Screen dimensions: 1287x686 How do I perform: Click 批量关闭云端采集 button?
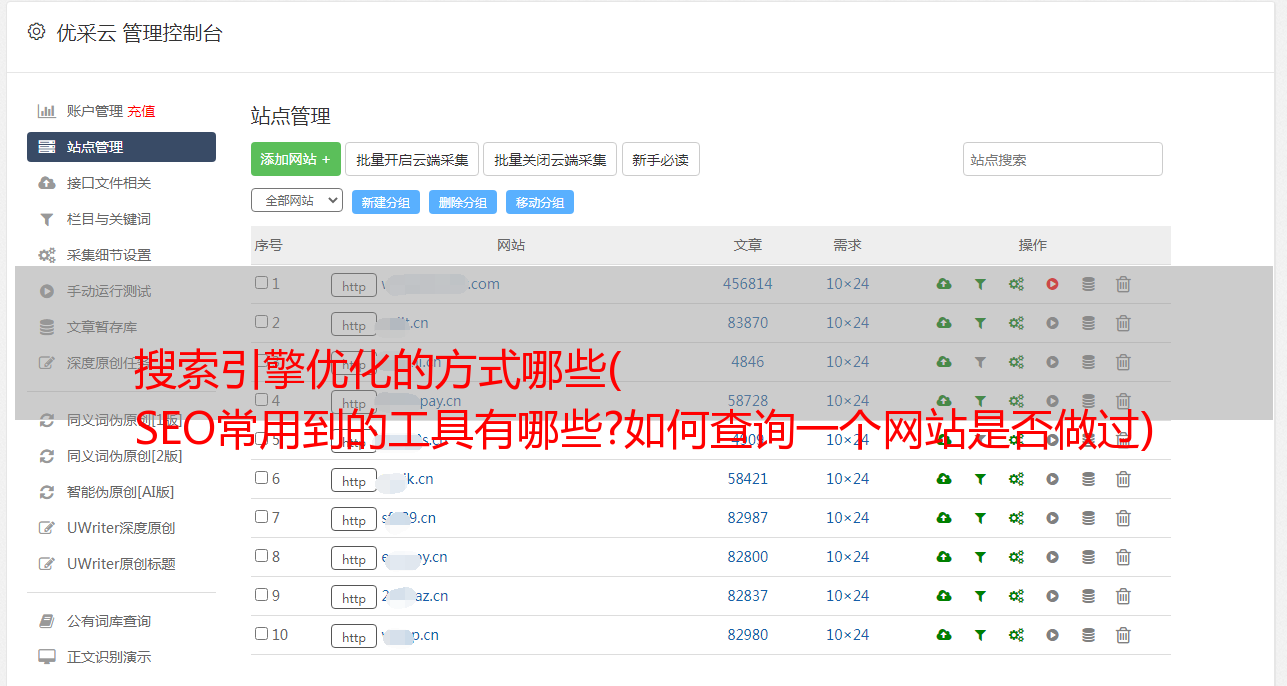pyautogui.click(x=550, y=159)
